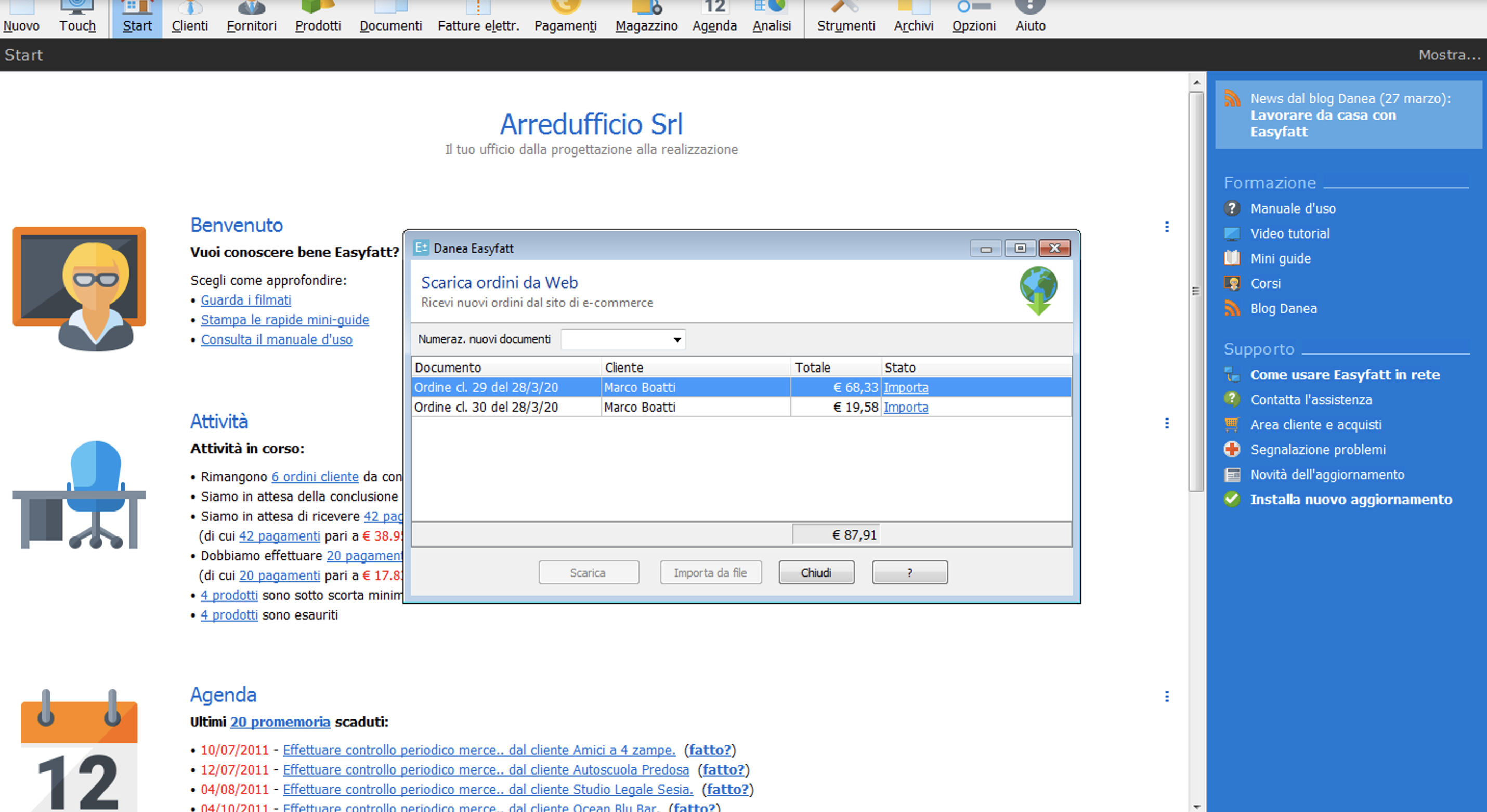Click the Nuovo toolbar button

(21, 19)
